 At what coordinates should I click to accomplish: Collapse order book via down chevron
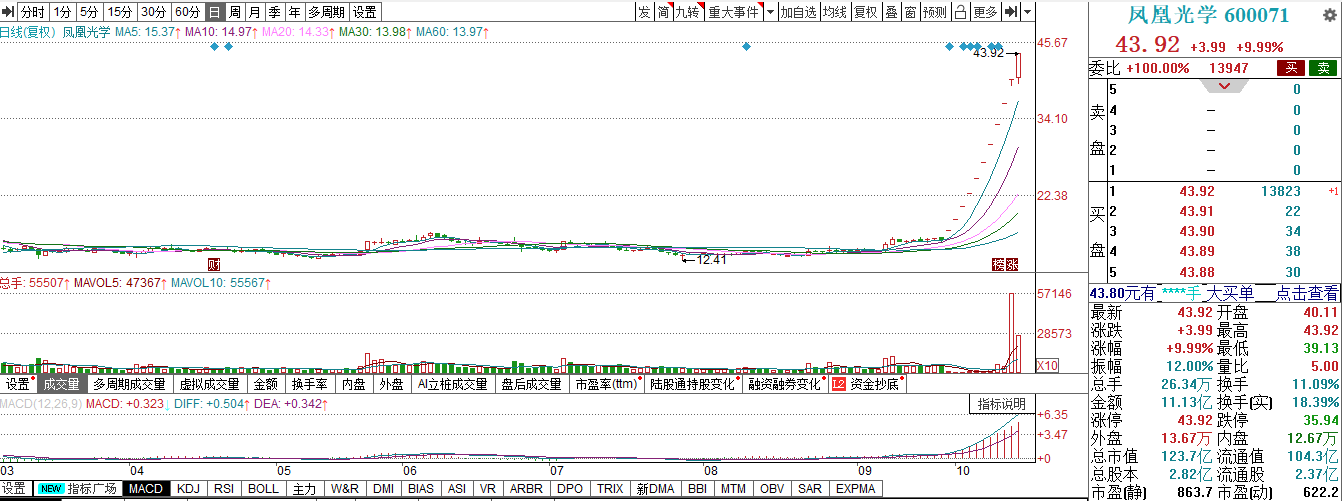point(1226,86)
